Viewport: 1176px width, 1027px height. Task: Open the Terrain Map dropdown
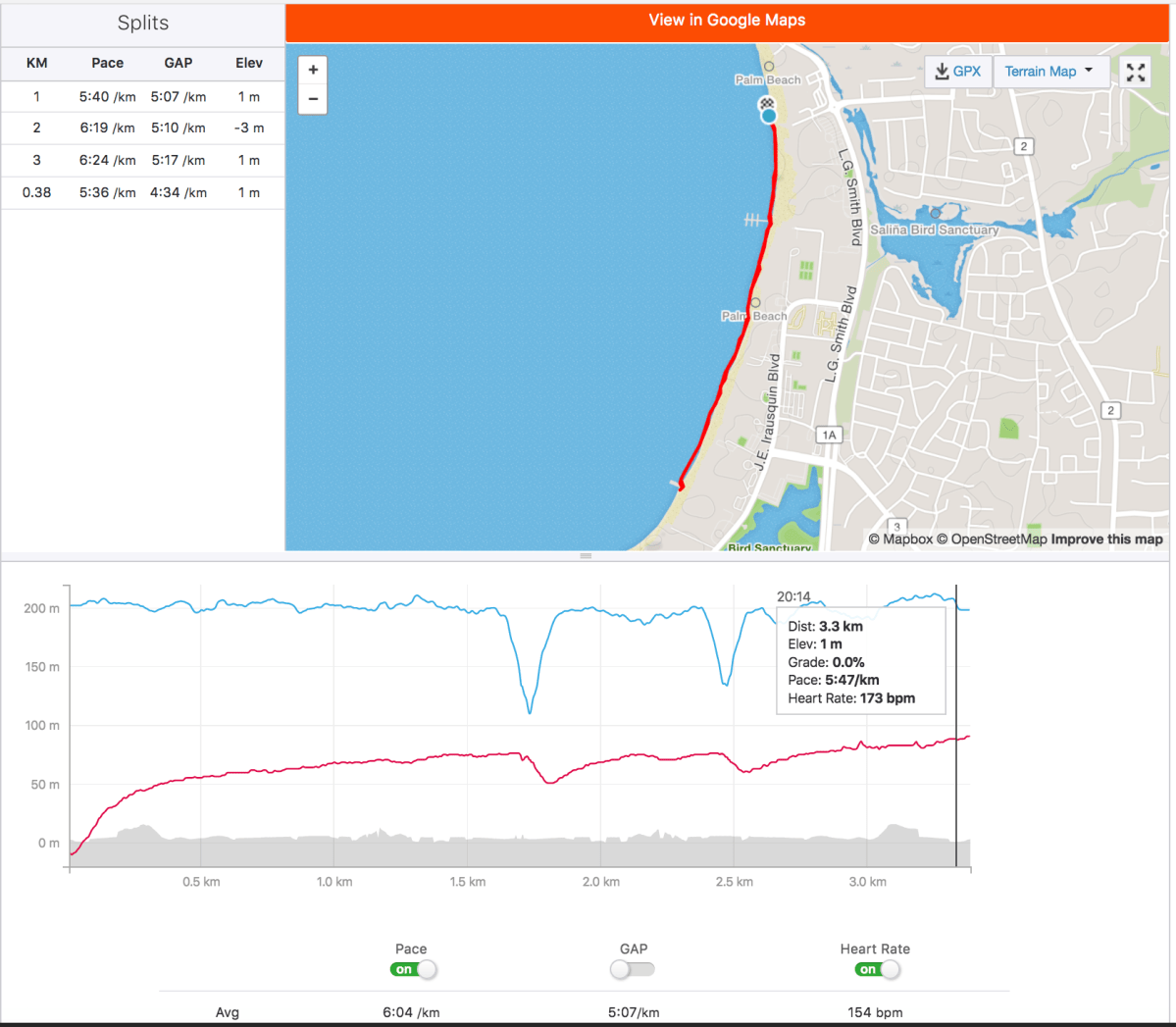pyautogui.click(x=1049, y=72)
